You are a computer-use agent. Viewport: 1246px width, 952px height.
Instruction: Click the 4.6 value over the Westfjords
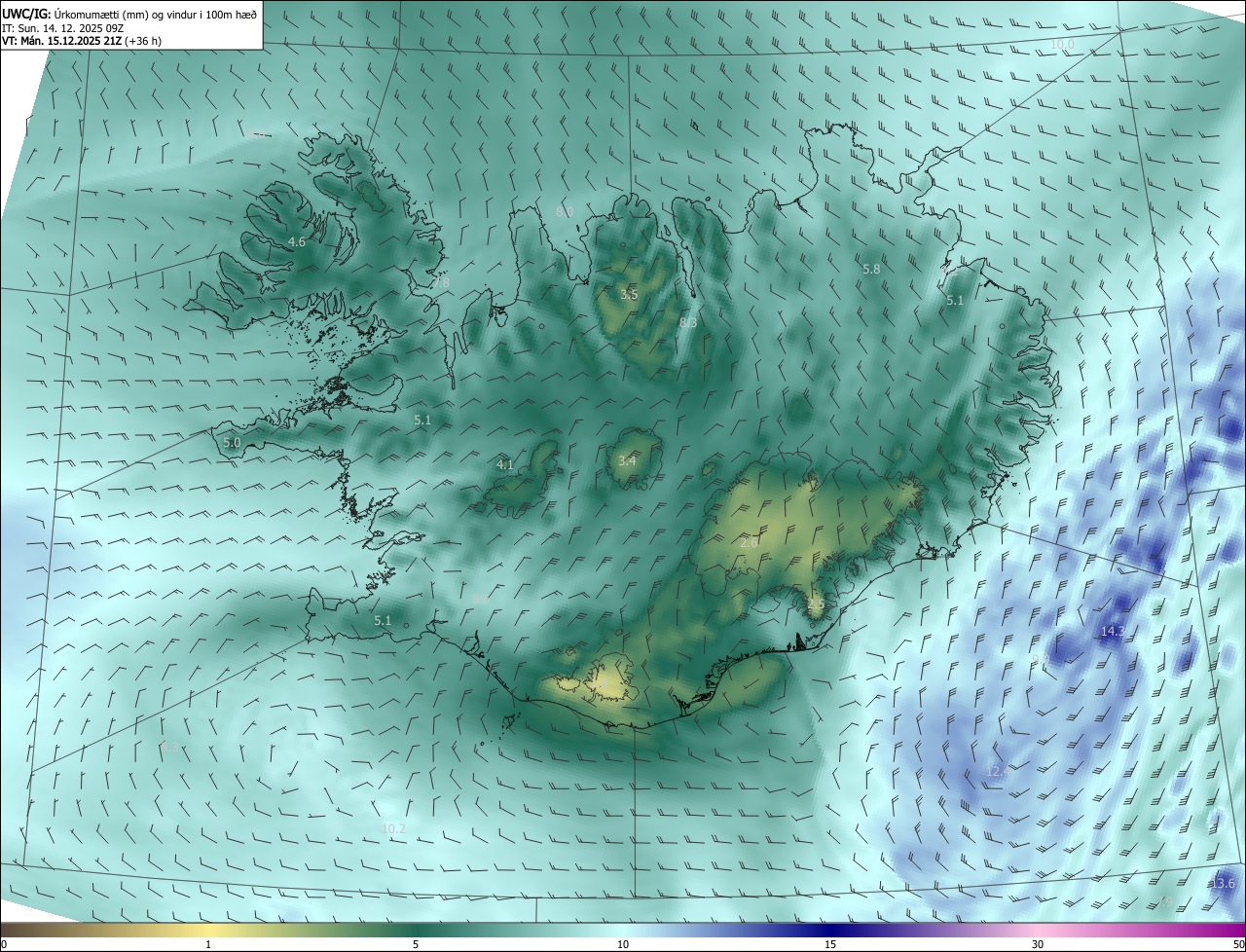[x=297, y=241]
